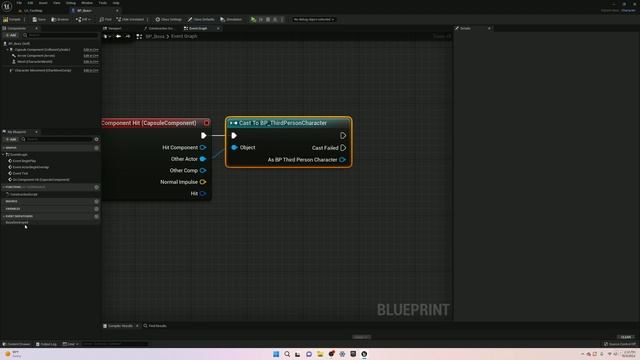Click red delegate pin on Component Hit node
This screenshot has width=640, height=360.
(207, 123)
